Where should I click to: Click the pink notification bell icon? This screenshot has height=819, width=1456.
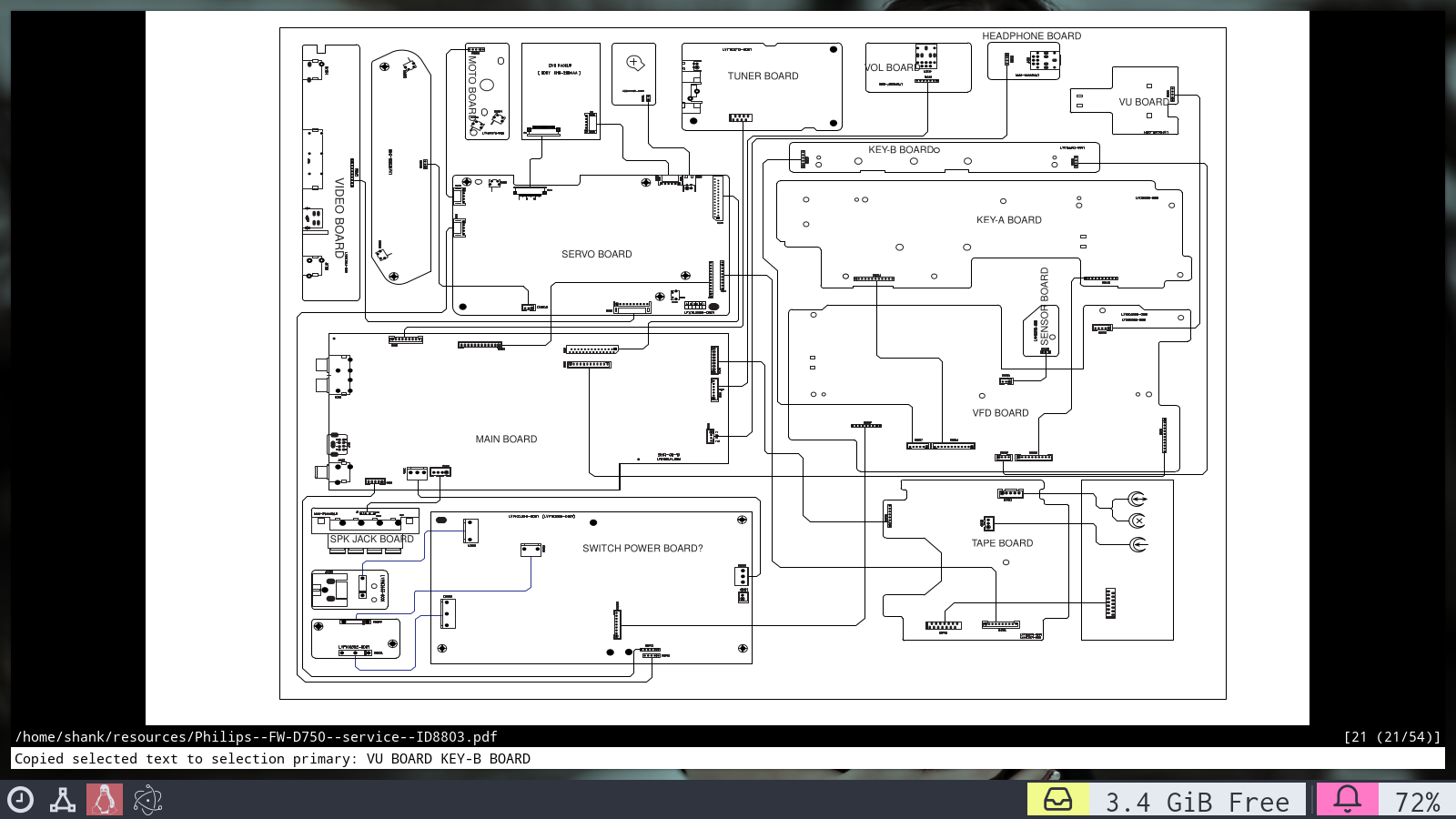click(x=1347, y=800)
